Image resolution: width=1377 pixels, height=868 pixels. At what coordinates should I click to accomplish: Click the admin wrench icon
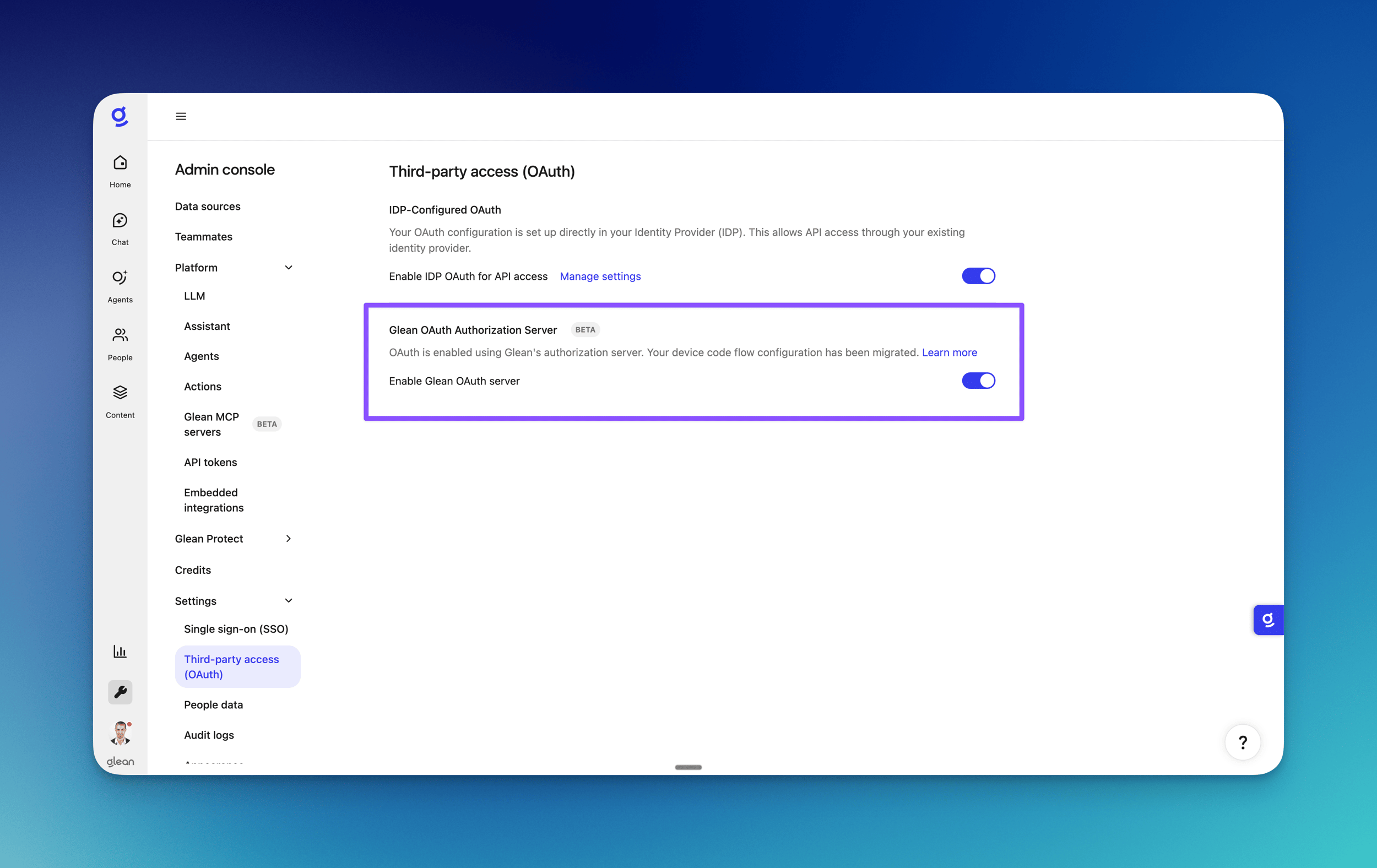[120, 692]
